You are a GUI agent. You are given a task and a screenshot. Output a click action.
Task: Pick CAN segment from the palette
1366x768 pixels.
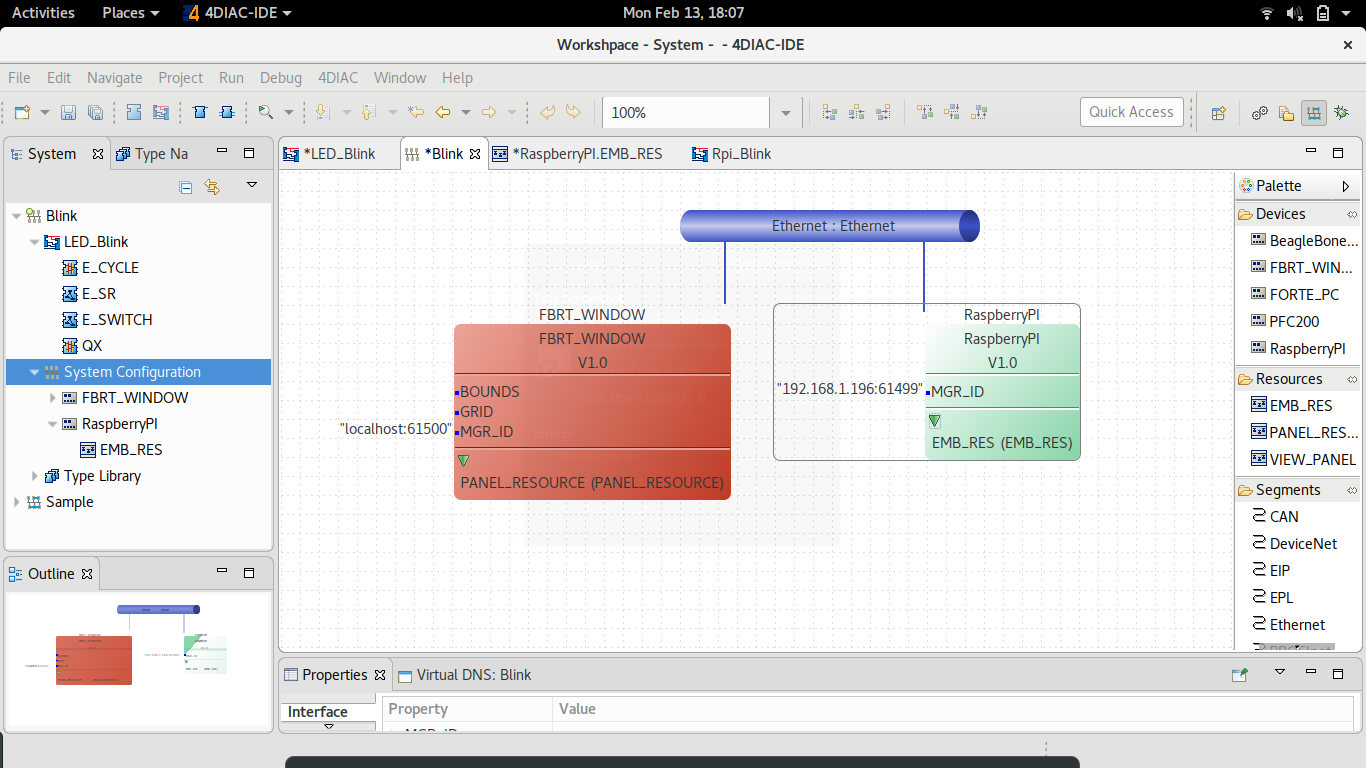click(x=1275, y=517)
